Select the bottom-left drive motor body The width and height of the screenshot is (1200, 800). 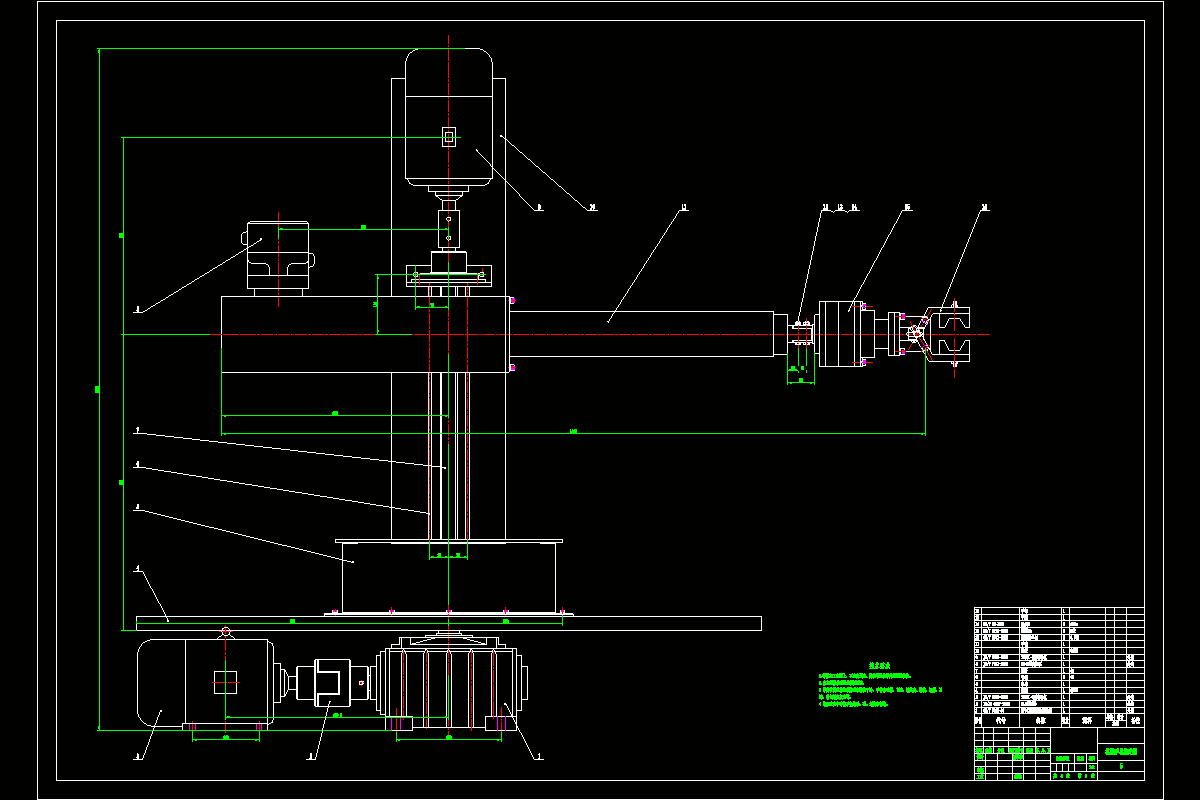(x=206, y=682)
